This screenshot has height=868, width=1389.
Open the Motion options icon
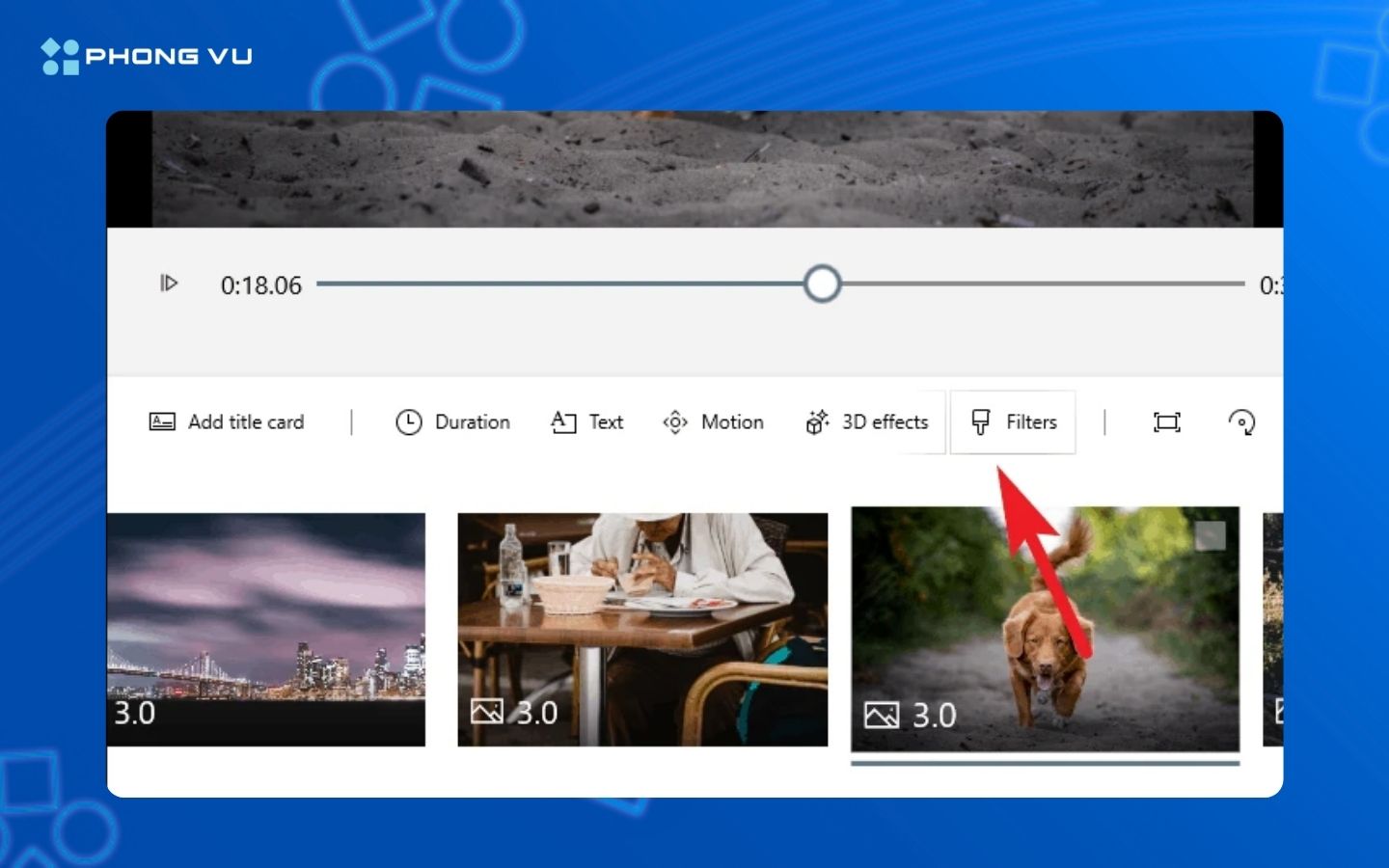675,422
